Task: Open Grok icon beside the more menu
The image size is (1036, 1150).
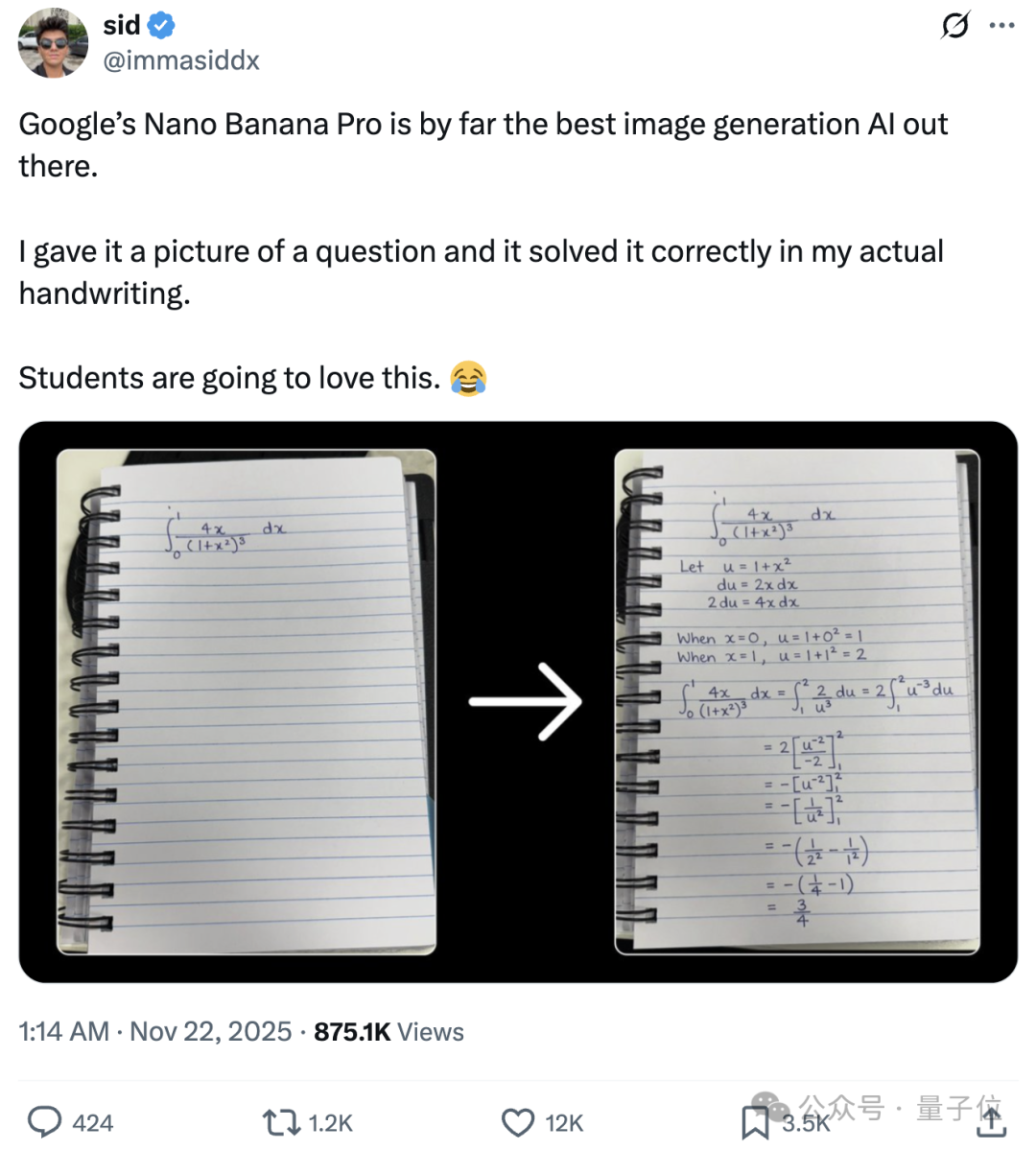Action: [955, 26]
